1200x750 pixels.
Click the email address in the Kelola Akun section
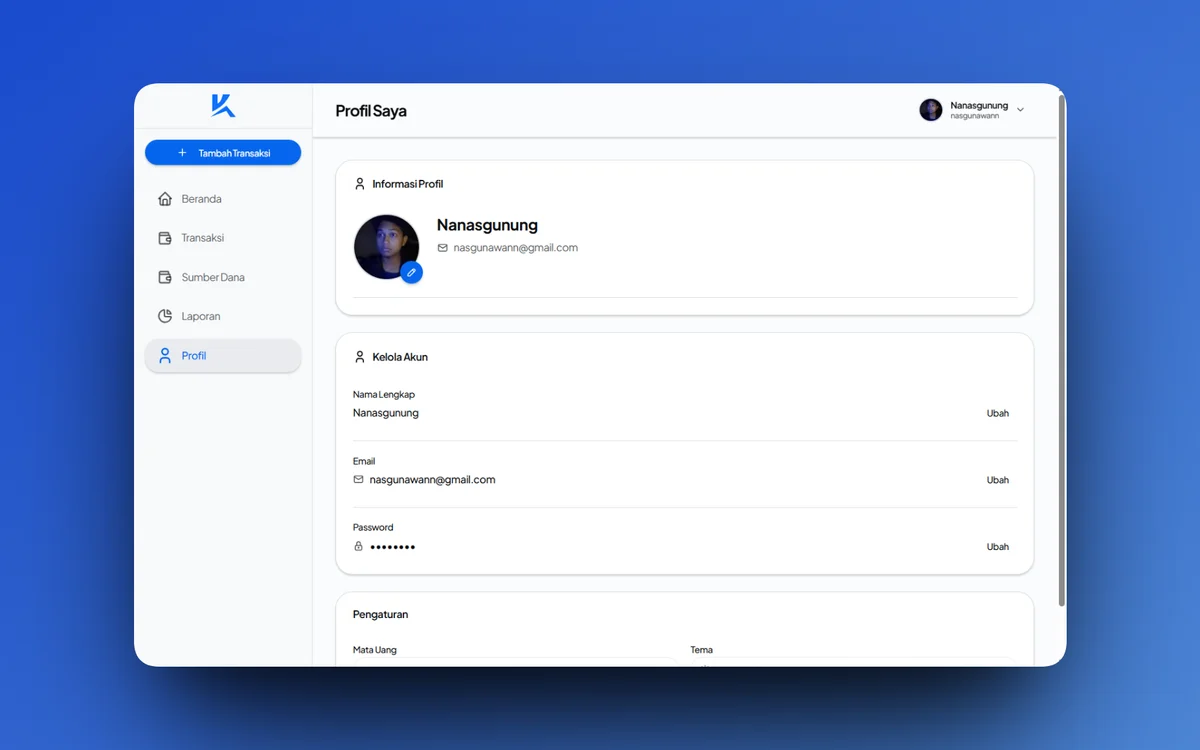433,480
